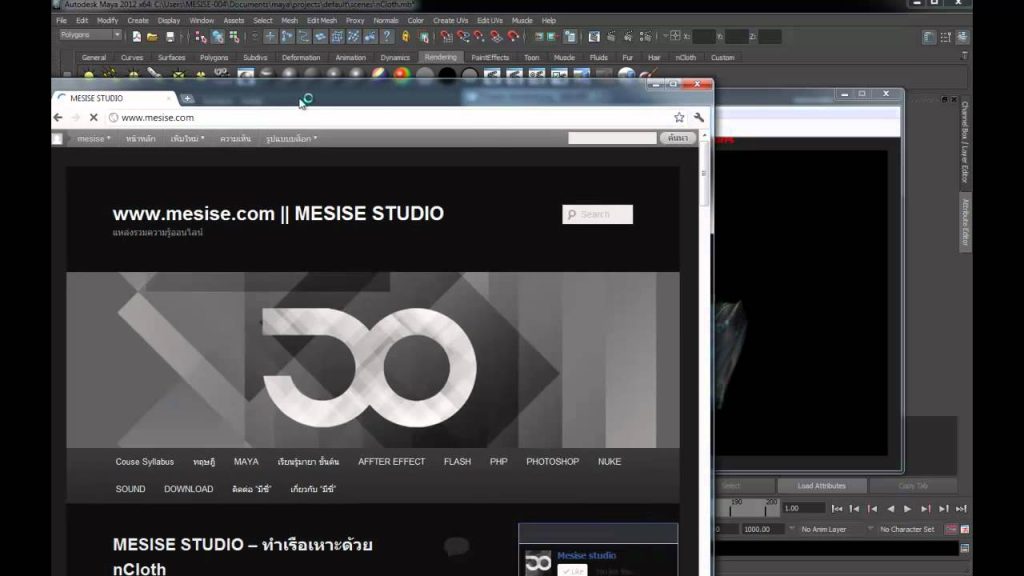The height and width of the screenshot is (576, 1024).
Task: Open a new browser tab
Action: point(187,99)
